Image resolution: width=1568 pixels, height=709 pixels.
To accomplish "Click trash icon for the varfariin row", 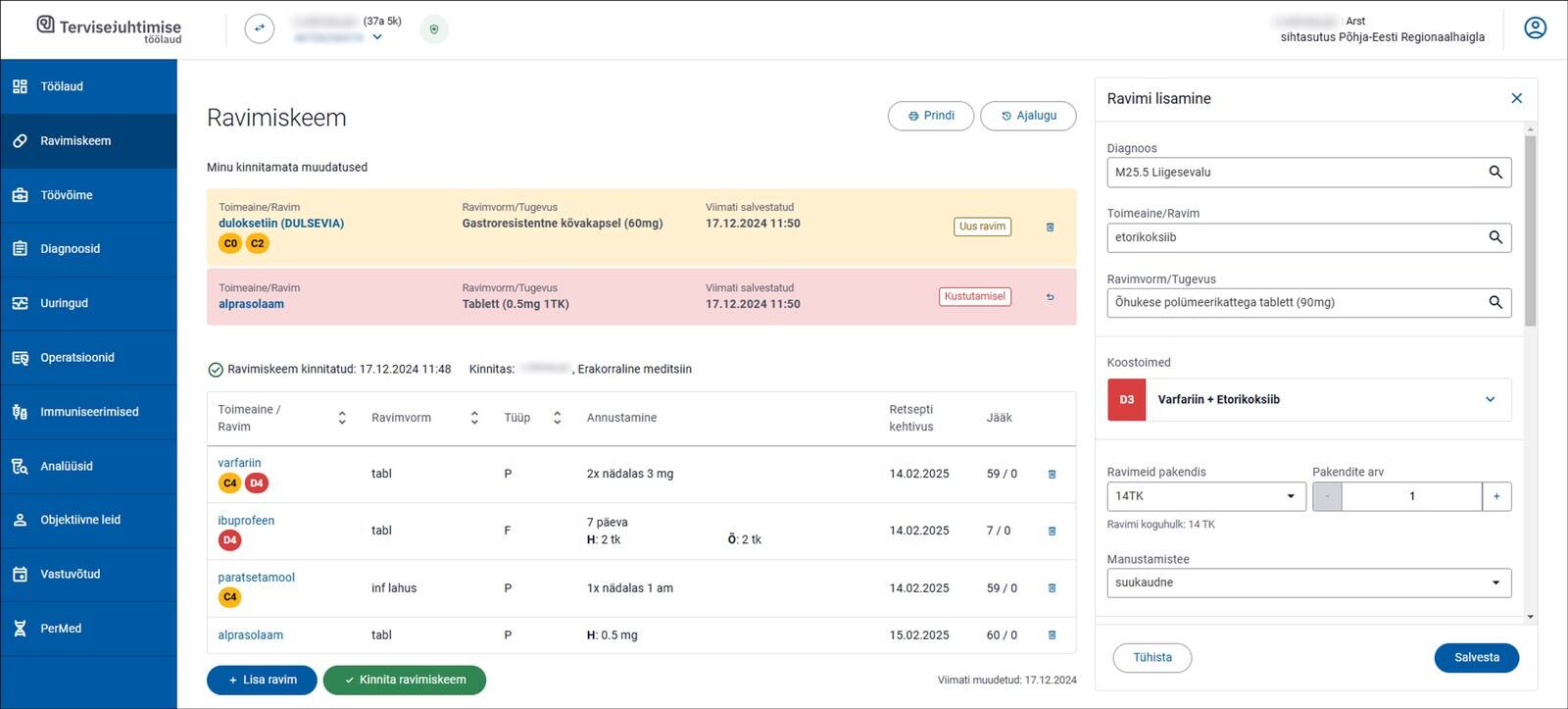I will point(1052,475).
